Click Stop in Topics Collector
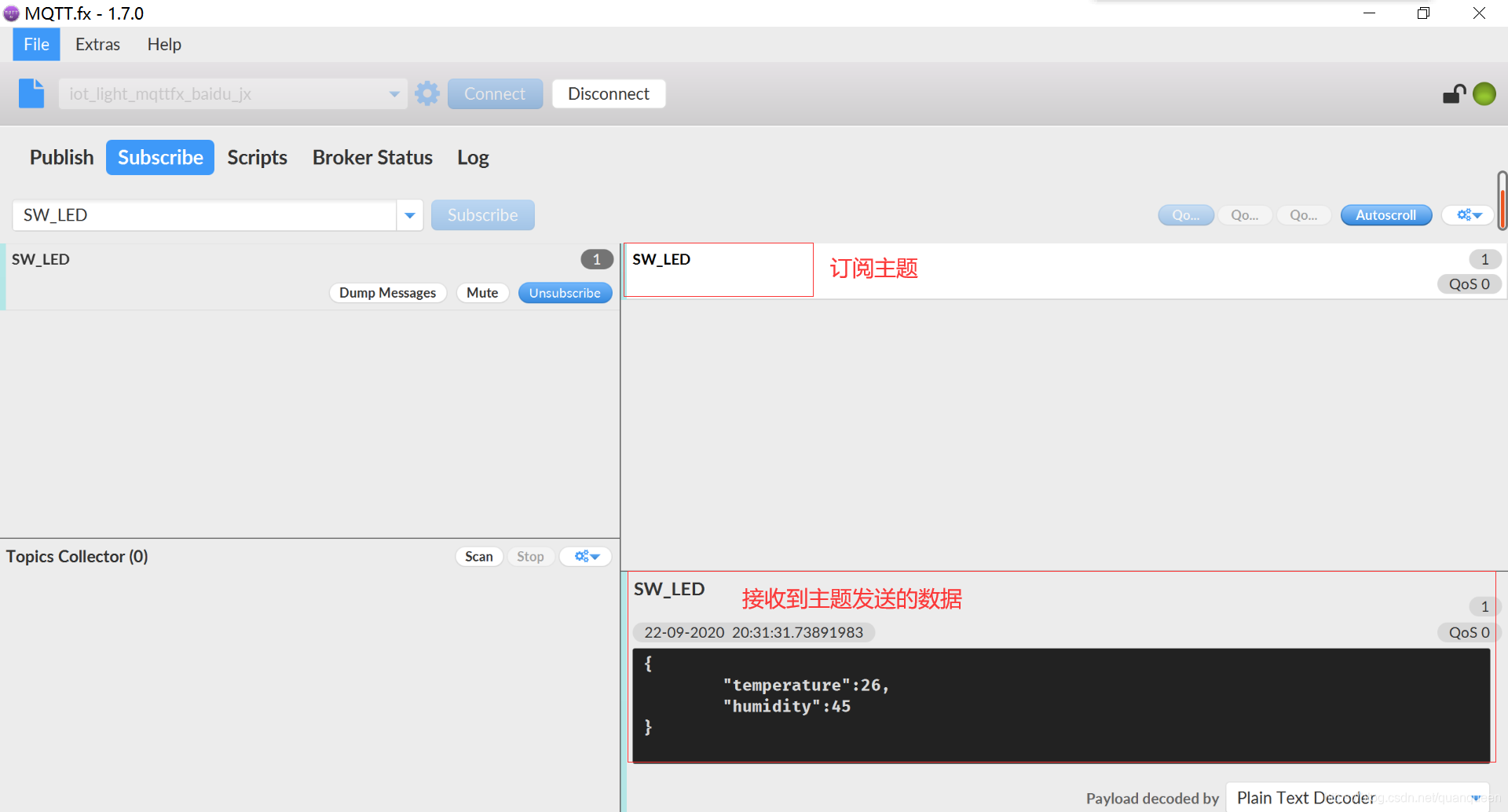 pyautogui.click(x=530, y=557)
